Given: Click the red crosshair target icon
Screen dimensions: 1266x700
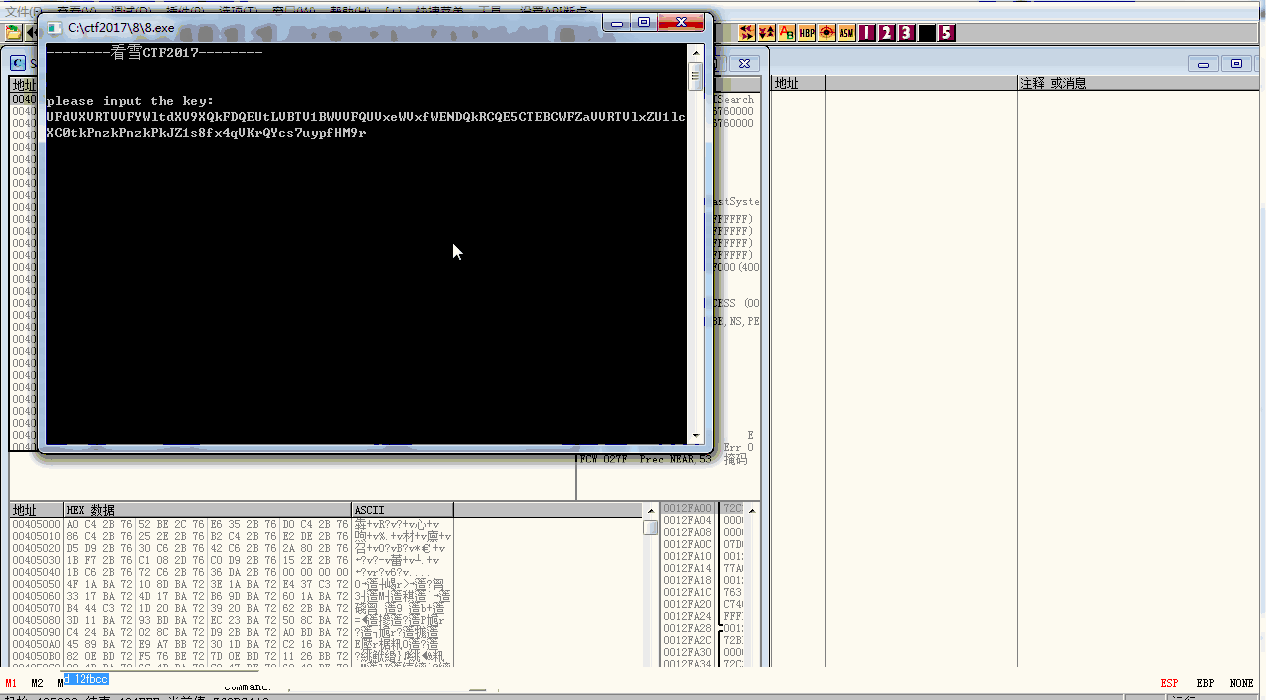Looking at the screenshot, I should (827, 33).
